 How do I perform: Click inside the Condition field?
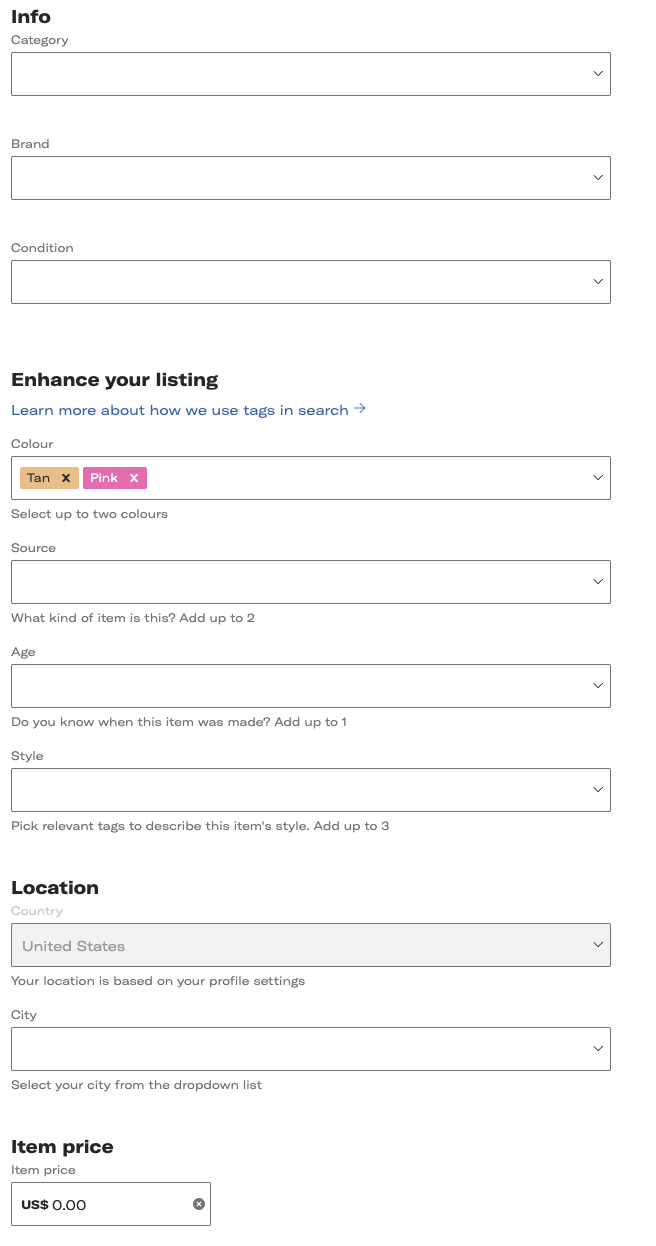coord(300,282)
